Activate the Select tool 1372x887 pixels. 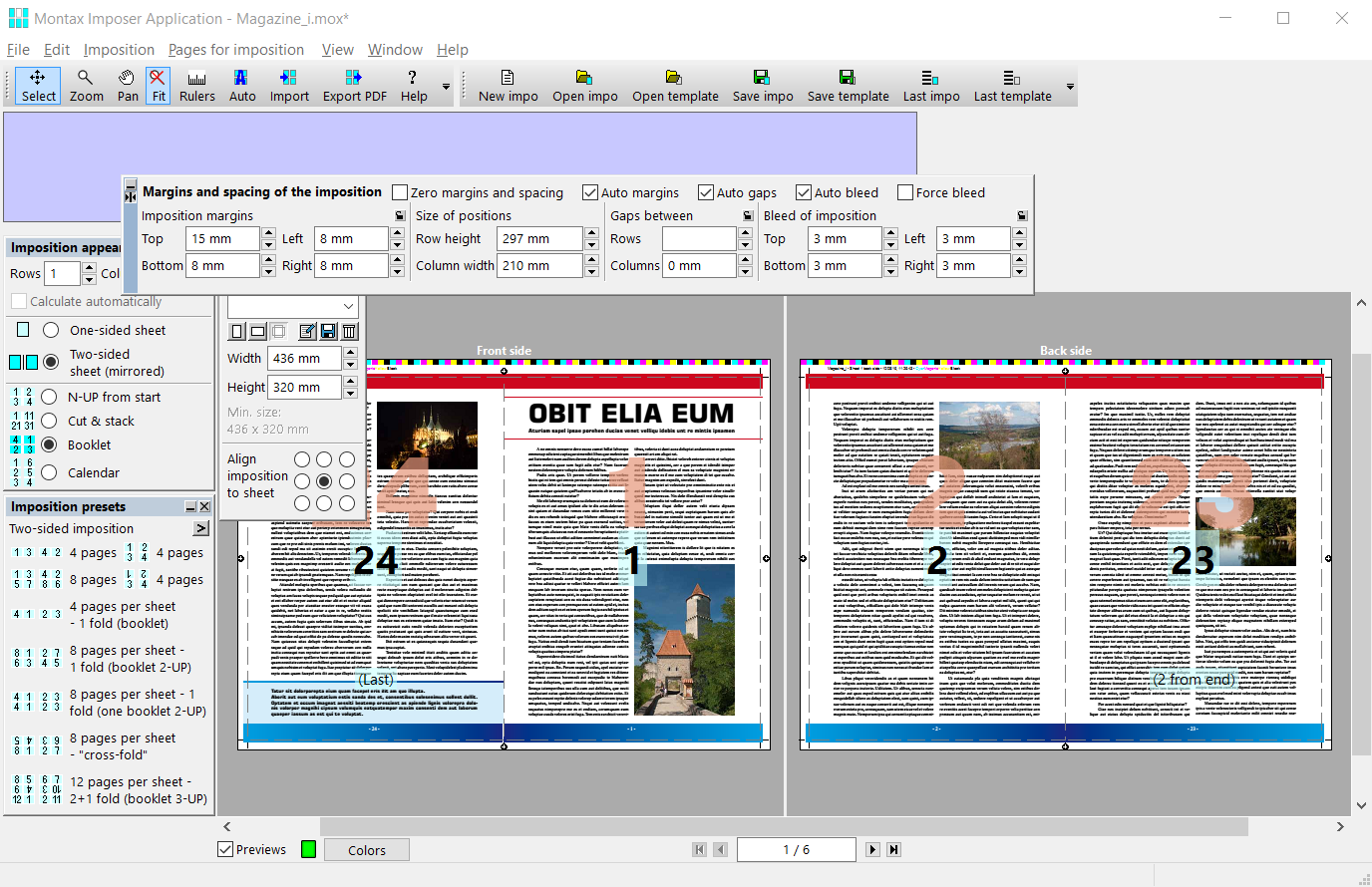(x=38, y=86)
